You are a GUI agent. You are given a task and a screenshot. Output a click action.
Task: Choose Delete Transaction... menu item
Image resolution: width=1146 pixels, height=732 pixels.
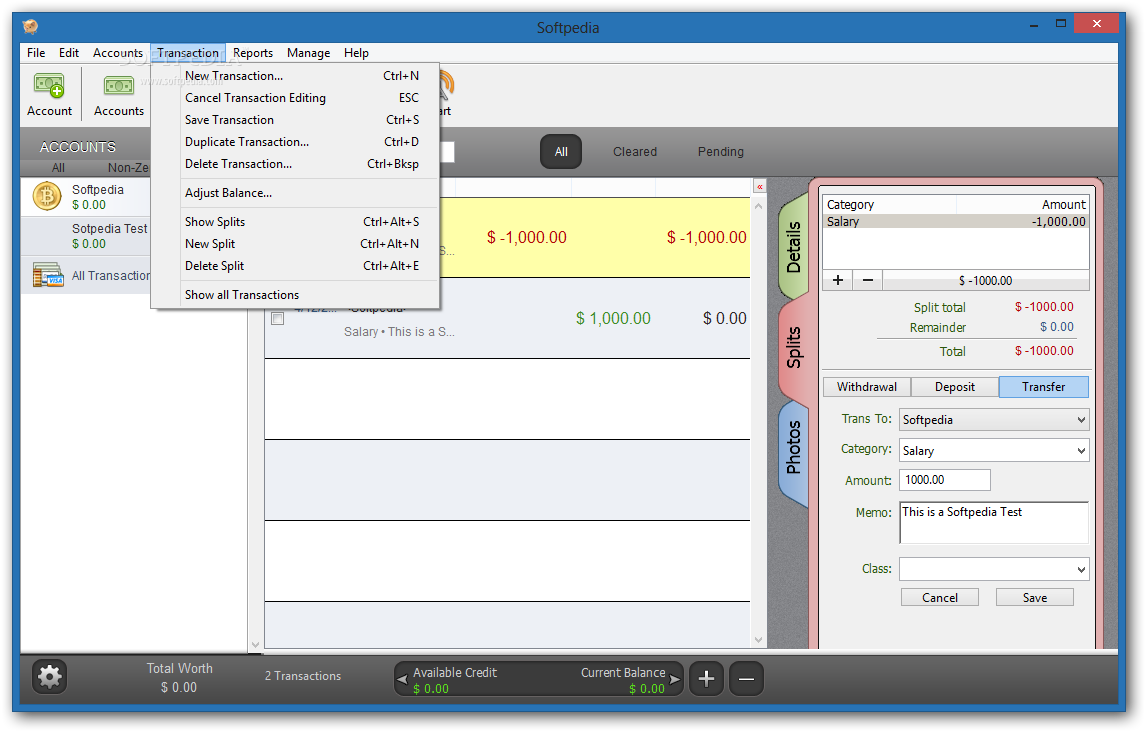[295, 164]
